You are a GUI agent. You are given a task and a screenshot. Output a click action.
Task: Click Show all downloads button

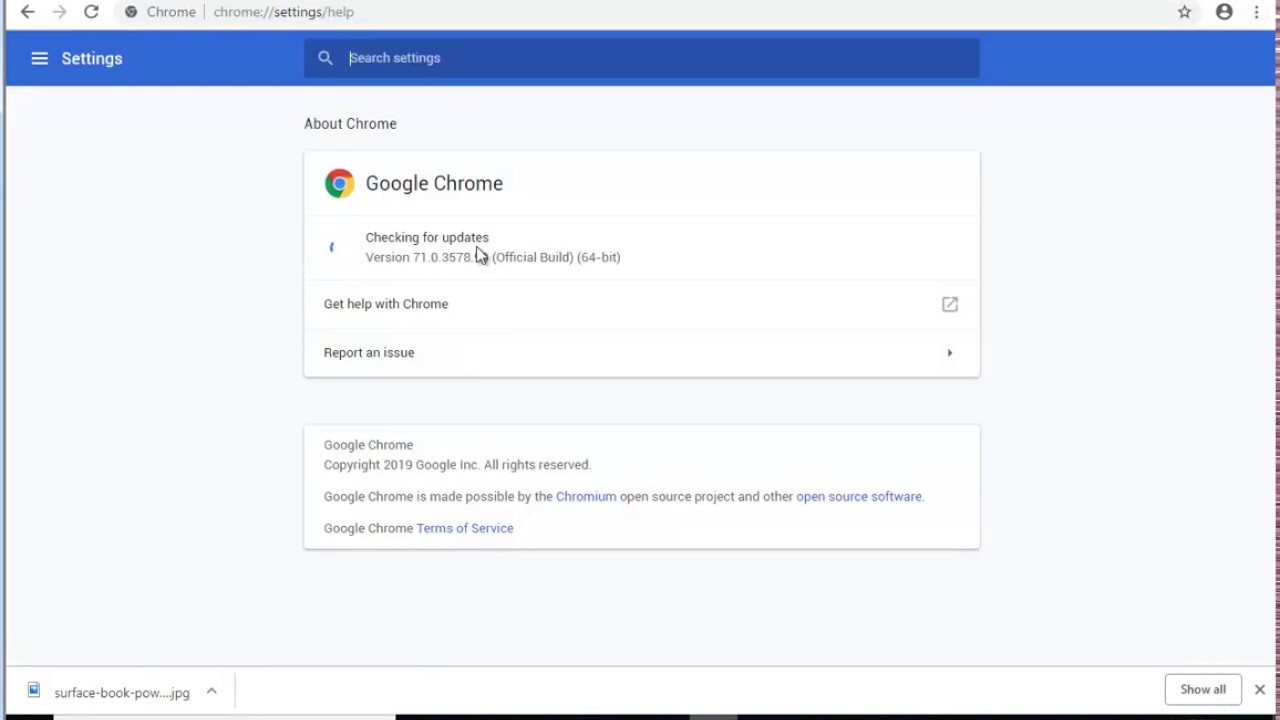(x=1202, y=689)
